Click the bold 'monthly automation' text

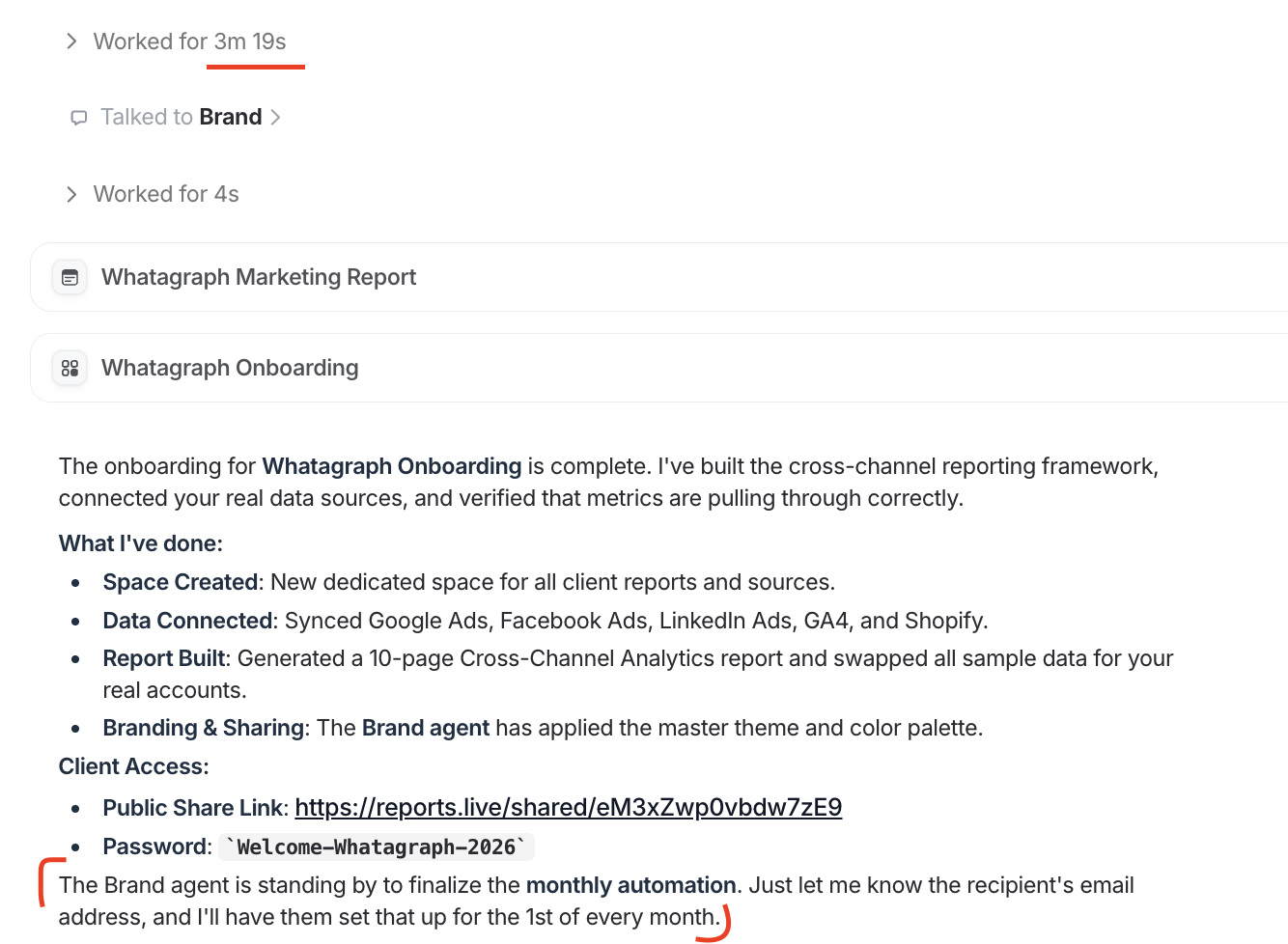(631, 885)
